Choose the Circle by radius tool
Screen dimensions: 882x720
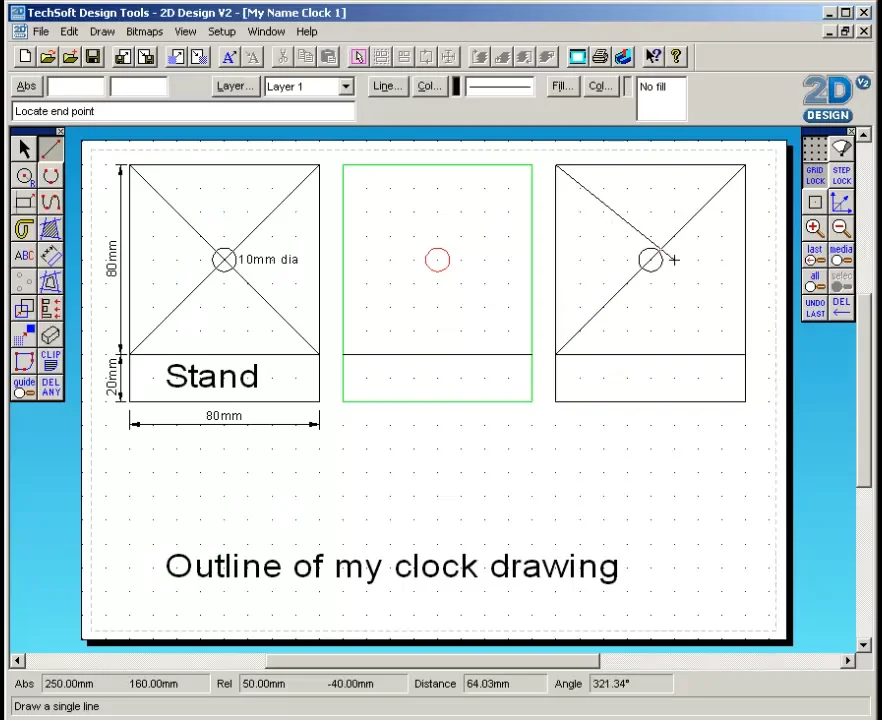24,176
